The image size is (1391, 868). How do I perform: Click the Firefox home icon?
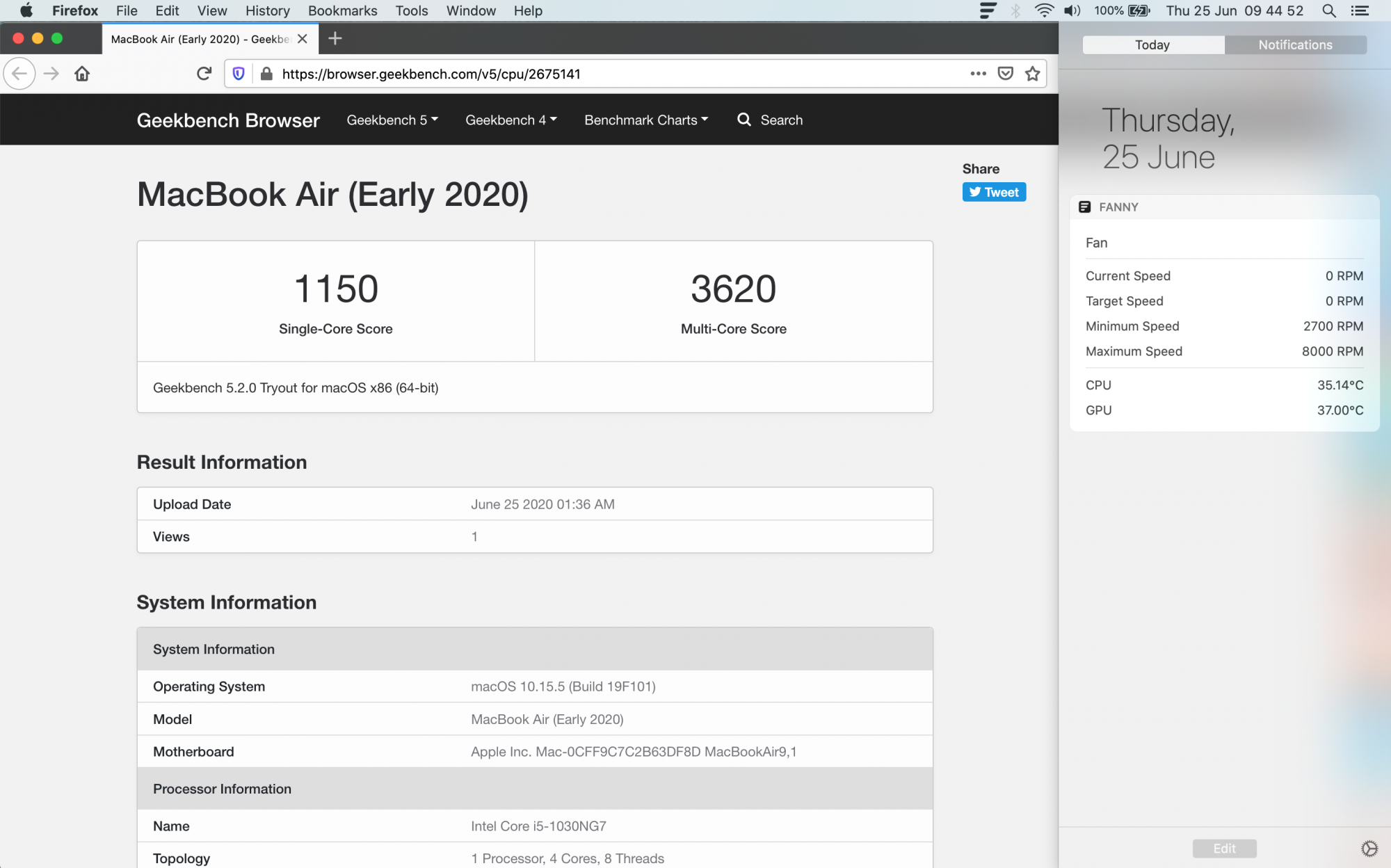[x=82, y=74]
